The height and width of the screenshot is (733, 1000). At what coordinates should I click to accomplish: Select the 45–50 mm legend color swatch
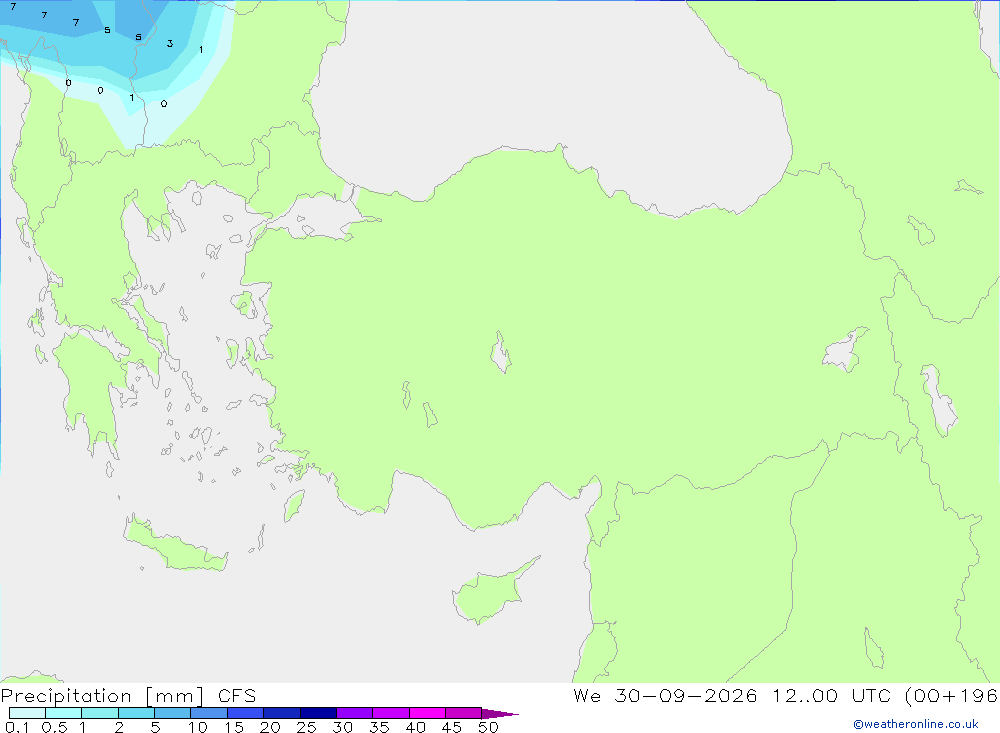pos(463,713)
